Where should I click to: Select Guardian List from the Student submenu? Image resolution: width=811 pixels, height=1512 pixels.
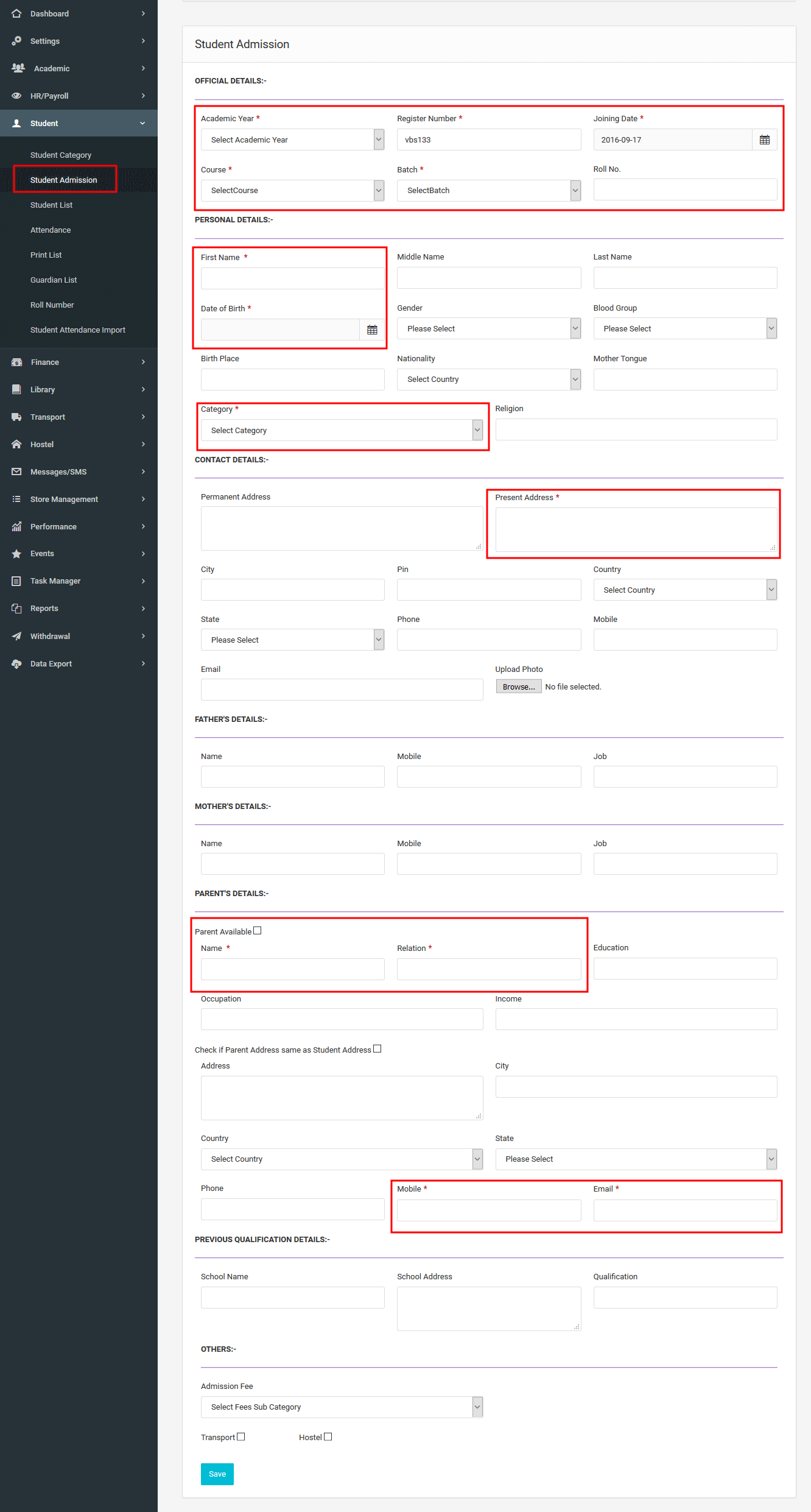[54, 280]
